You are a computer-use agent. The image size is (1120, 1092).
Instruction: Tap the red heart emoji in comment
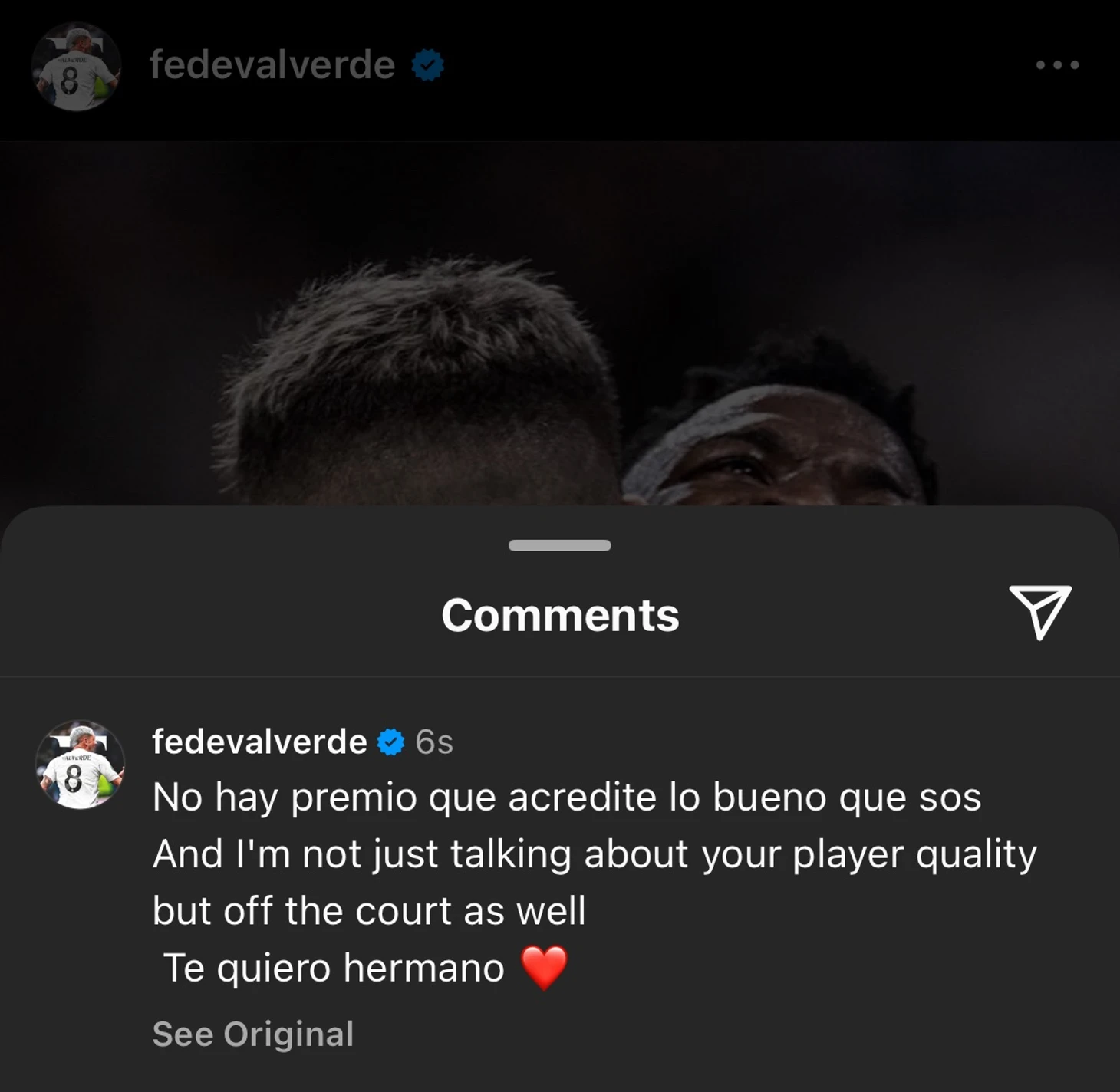[x=544, y=968]
